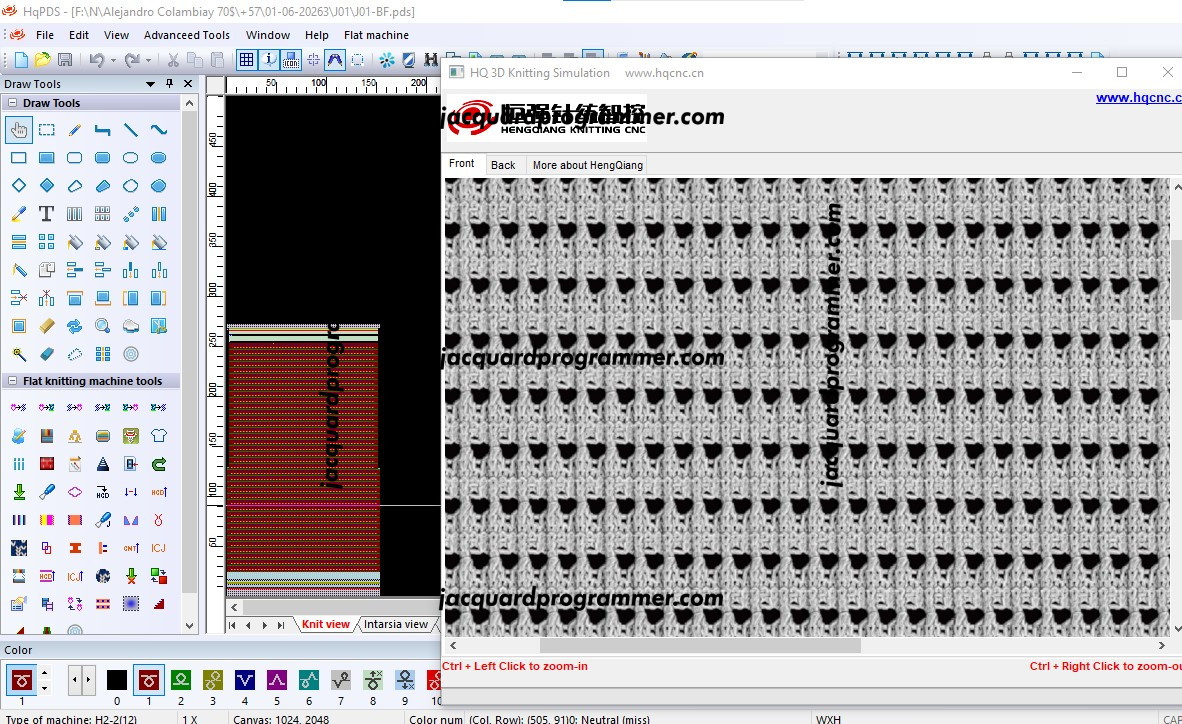Select the hollow rectangle shape tool

[x=19, y=158]
